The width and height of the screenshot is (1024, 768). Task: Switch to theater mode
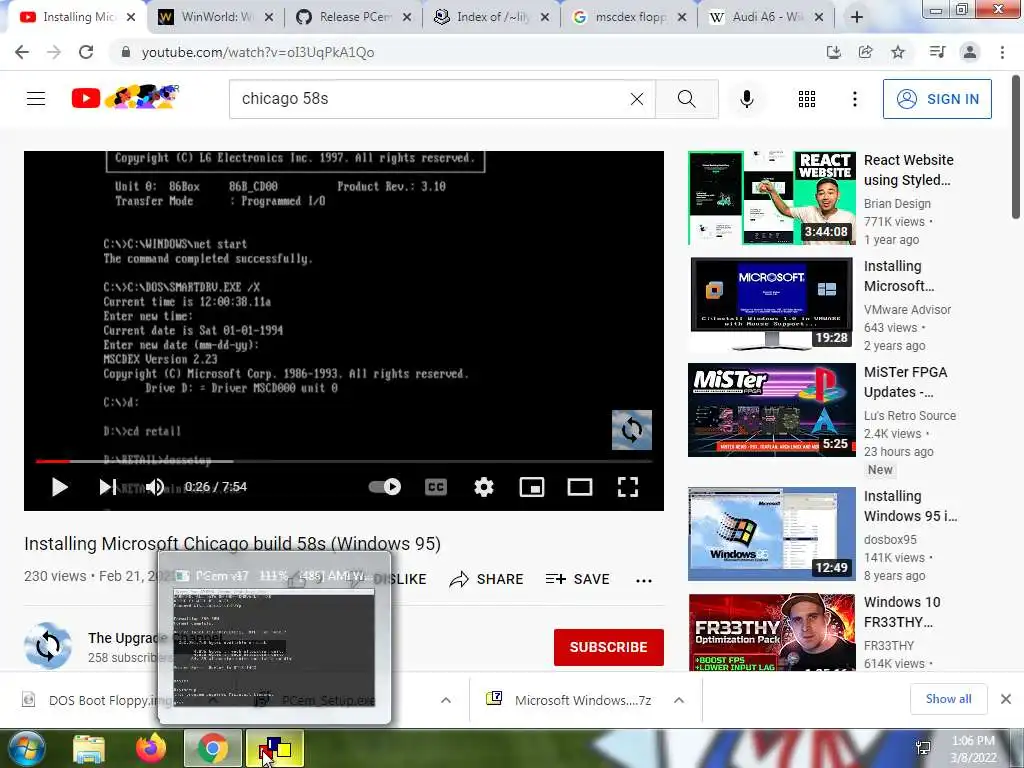pos(580,487)
